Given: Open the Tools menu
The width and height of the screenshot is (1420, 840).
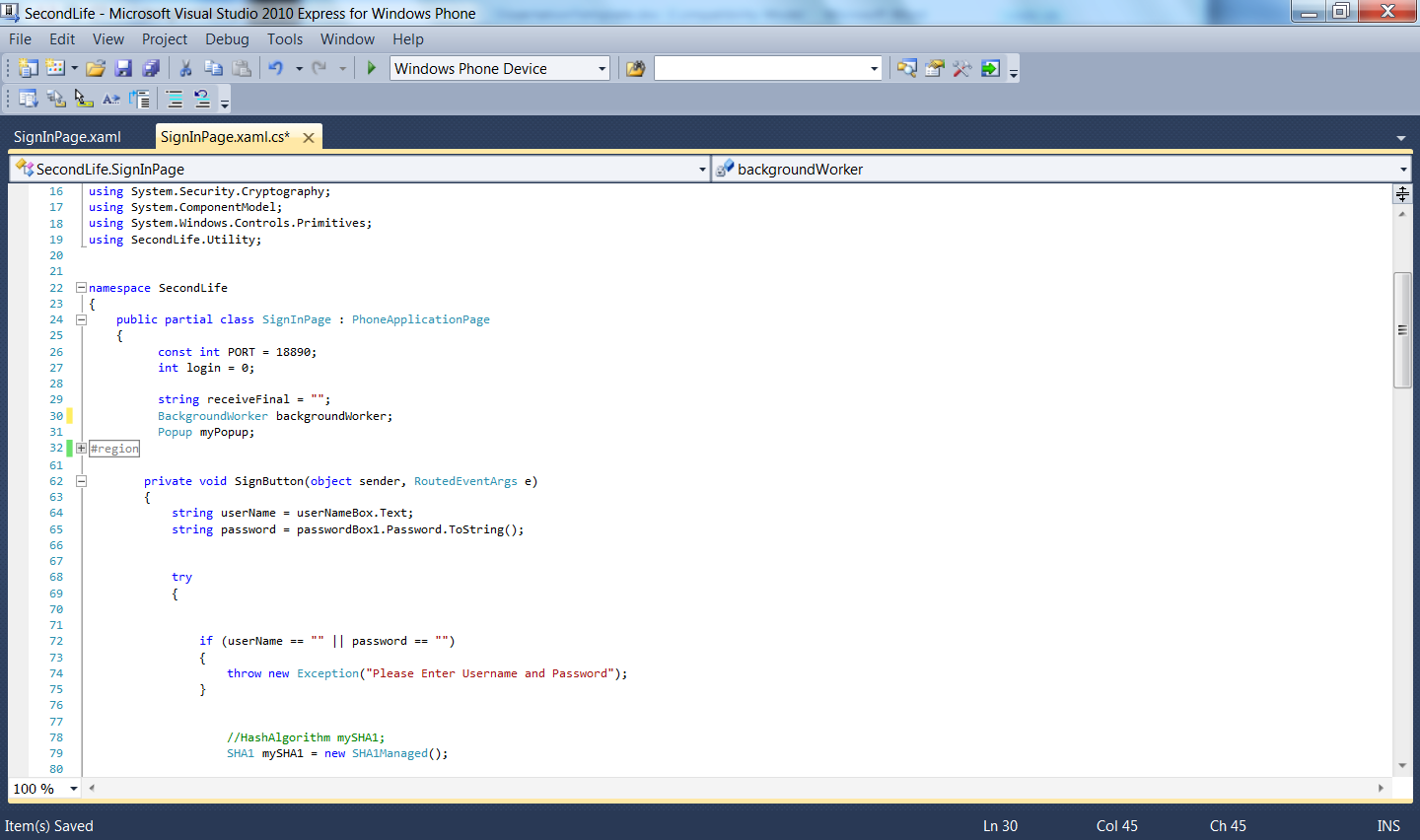Looking at the screenshot, I should [285, 39].
